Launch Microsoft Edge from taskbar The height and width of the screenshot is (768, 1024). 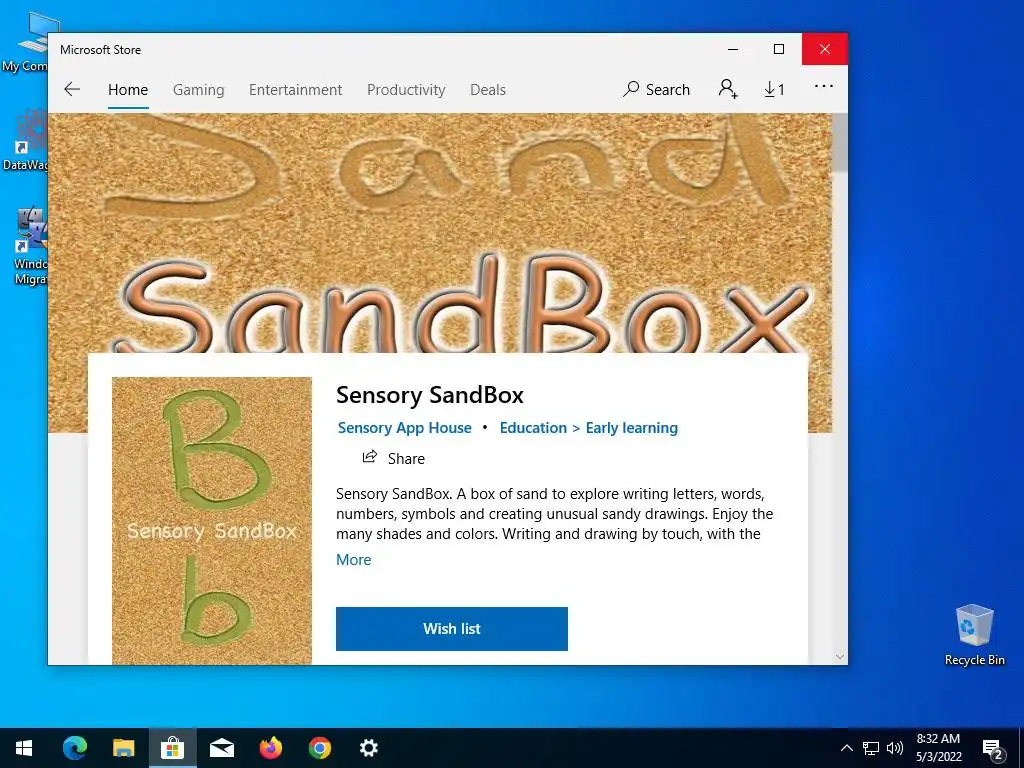coord(74,748)
